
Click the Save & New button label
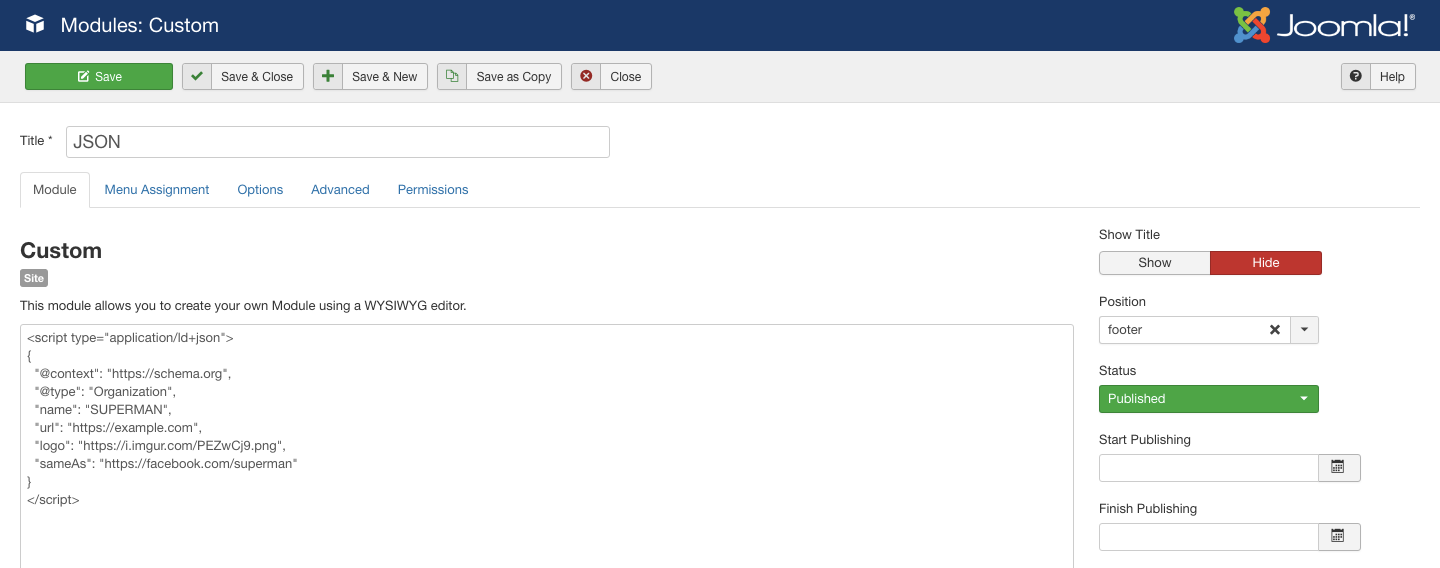pos(384,77)
